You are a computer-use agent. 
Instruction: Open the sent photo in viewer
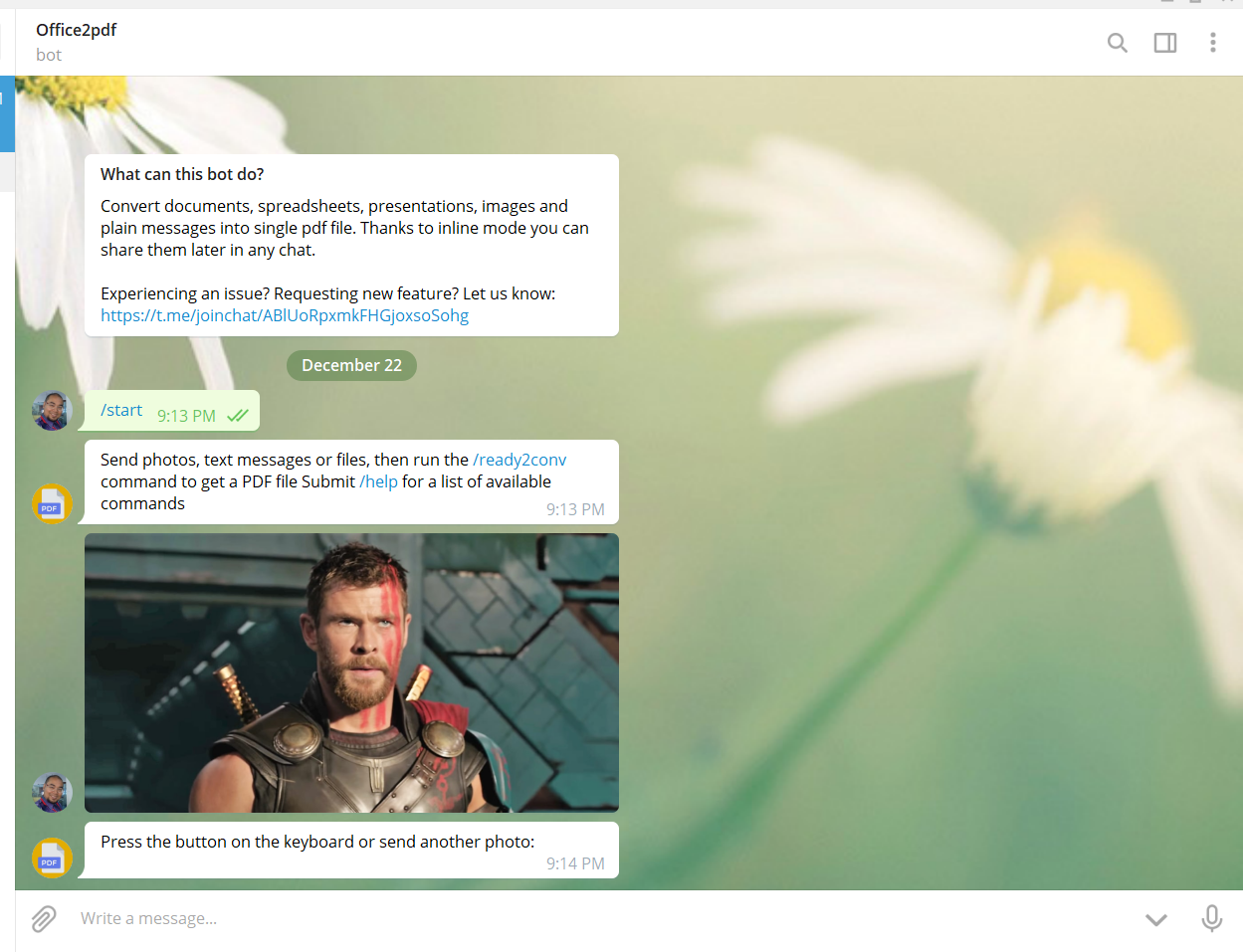[x=351, y=672]
